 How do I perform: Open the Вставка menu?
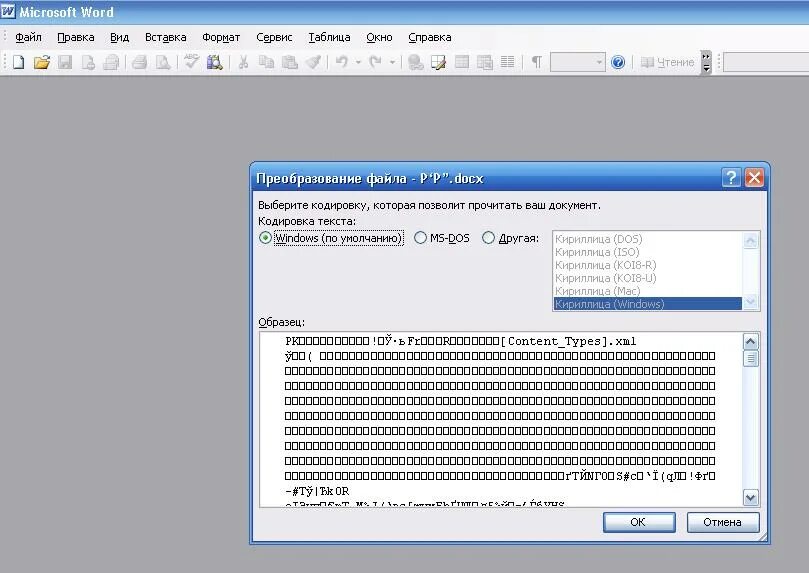[165, 37]
